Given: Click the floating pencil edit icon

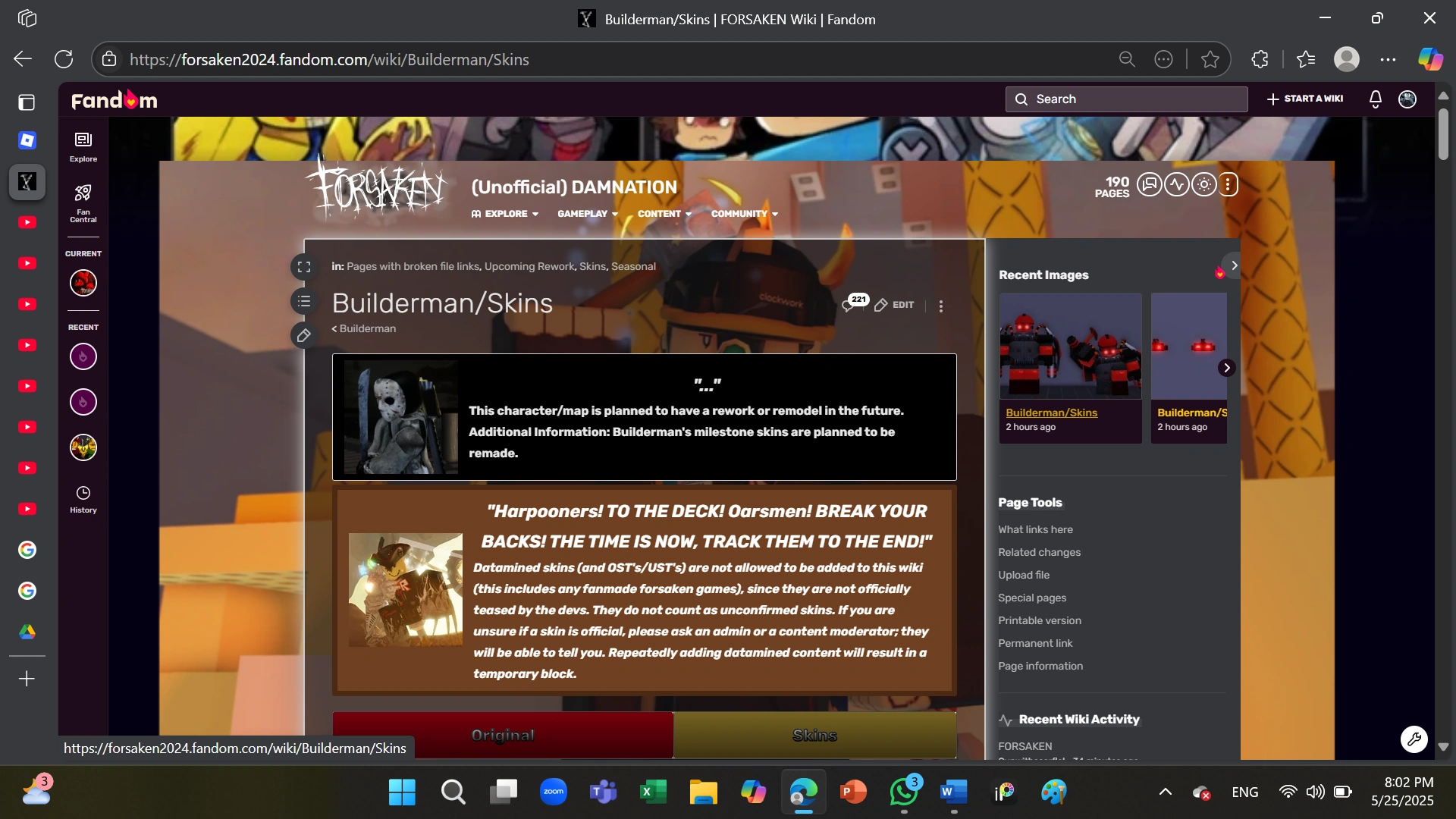Looking at the screenshot, I should click(x=304, y=335).
